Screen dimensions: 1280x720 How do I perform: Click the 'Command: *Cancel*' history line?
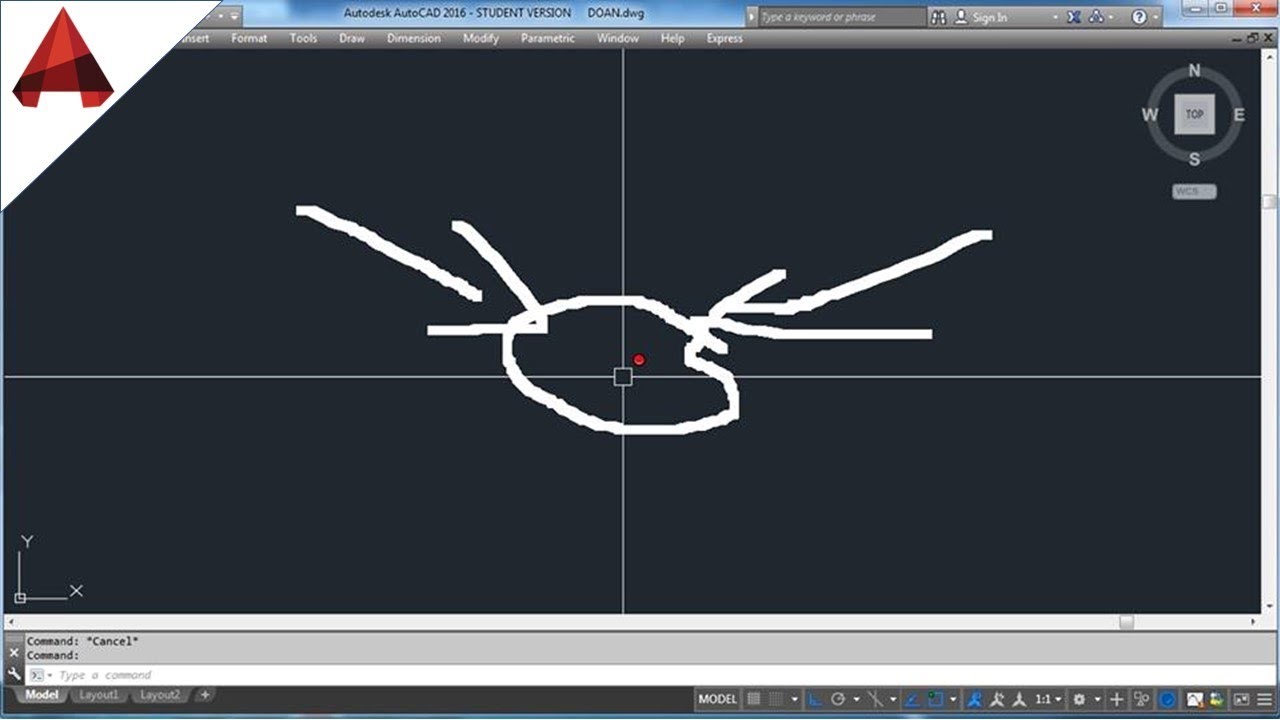tap(83, 641)
